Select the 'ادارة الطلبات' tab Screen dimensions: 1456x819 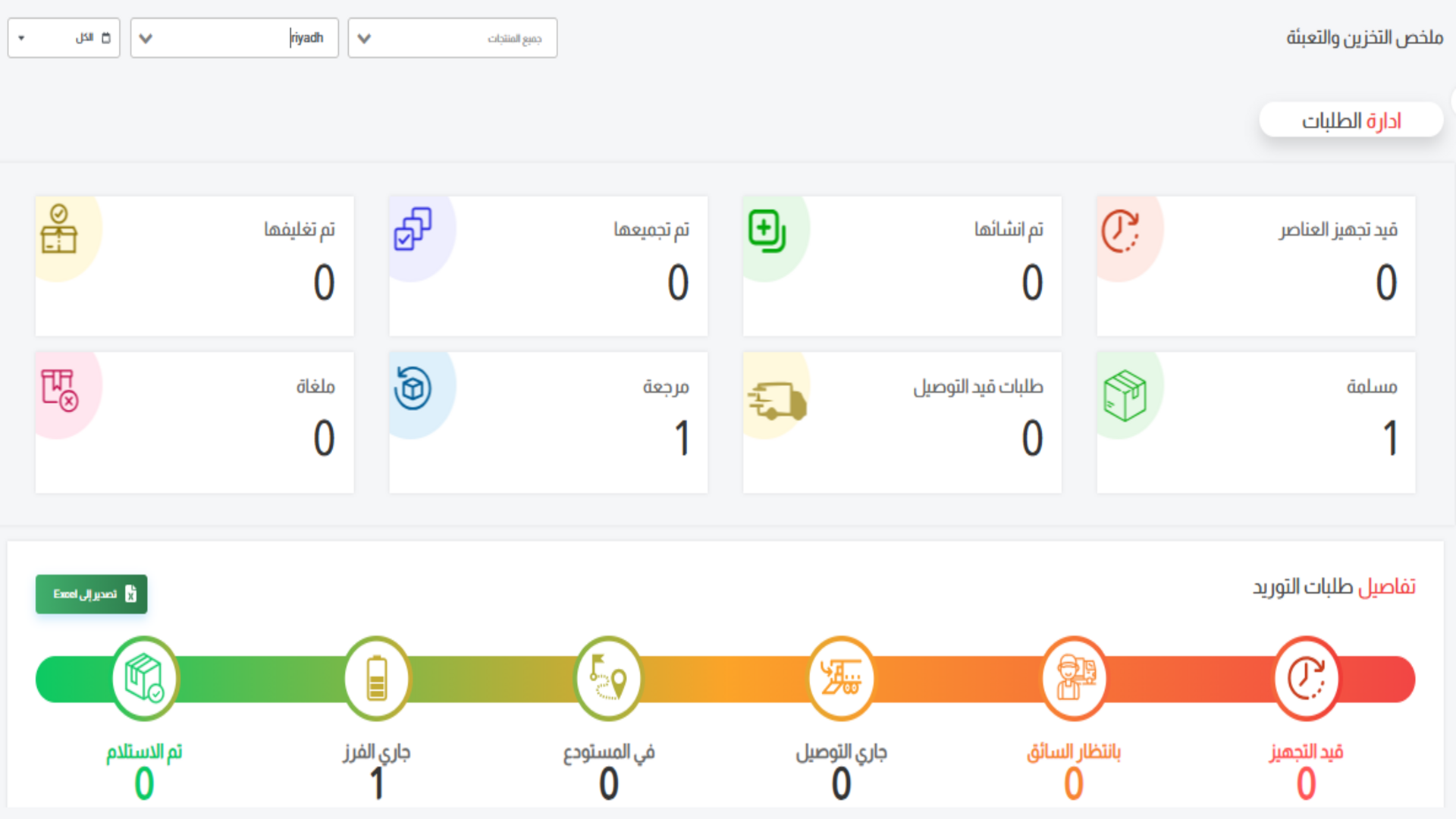coord(1351,121)
